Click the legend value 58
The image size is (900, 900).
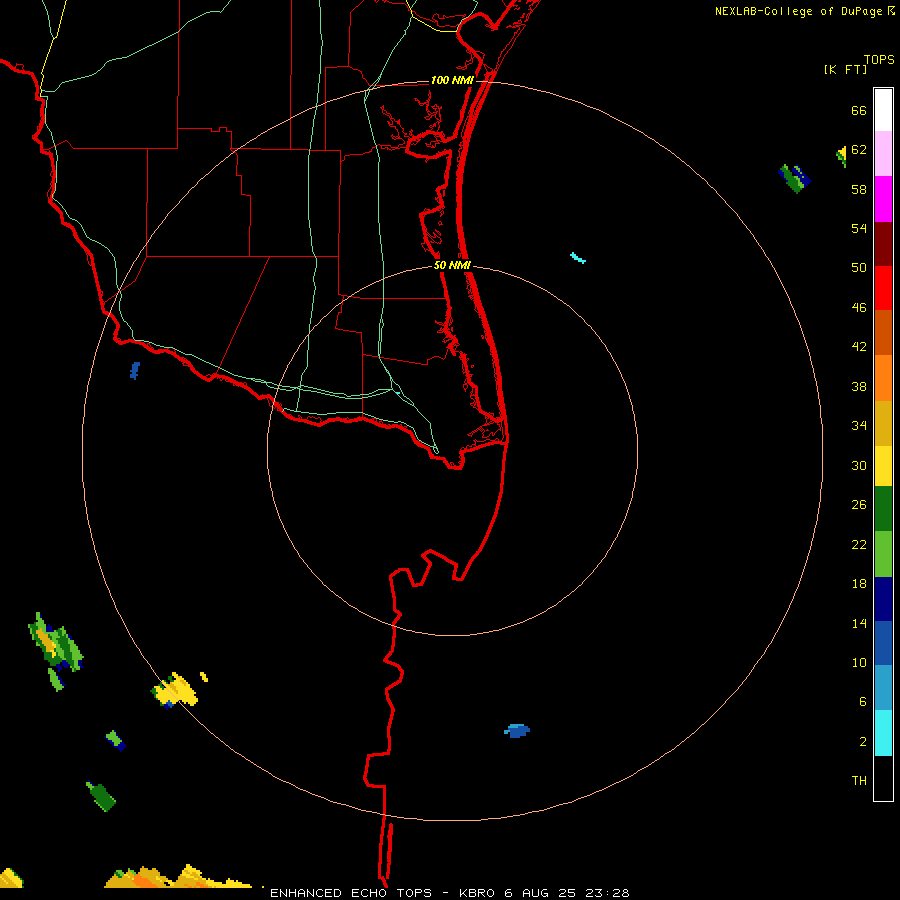(x=859, y=189)
